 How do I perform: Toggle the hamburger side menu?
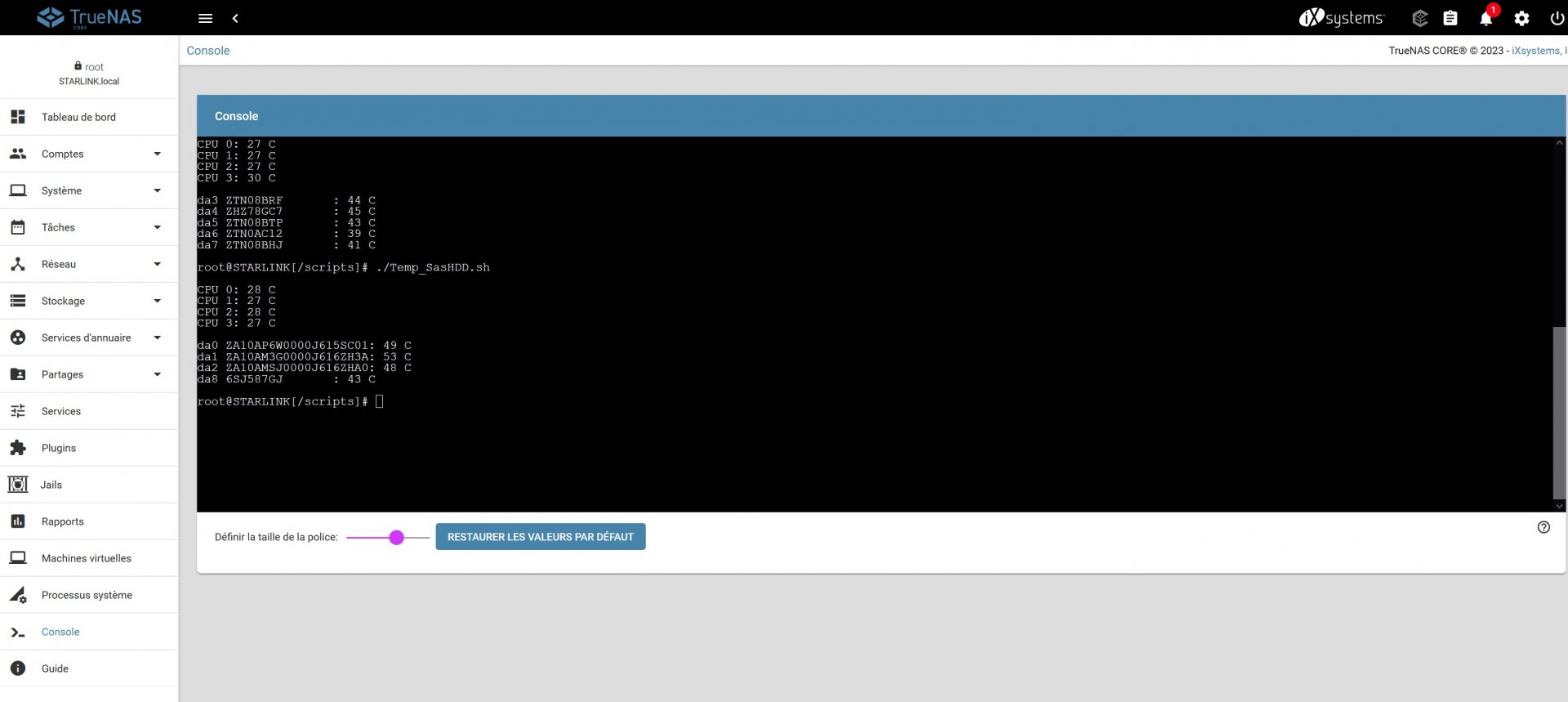pyautogui.click(x=206, y=18)
